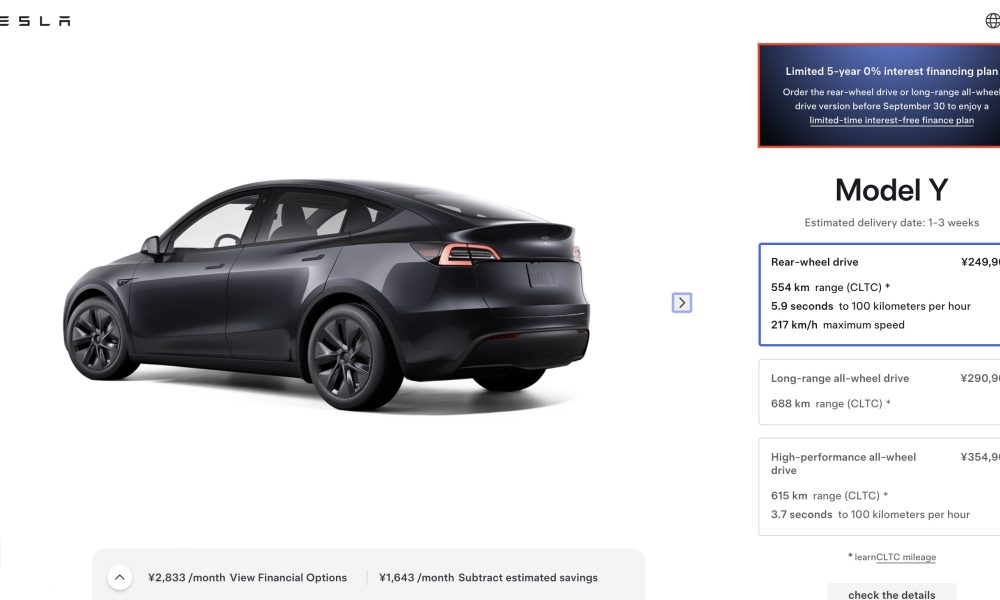Click the Model Y car image
The image size is (1000, 600).
click(x=327, y=295)
